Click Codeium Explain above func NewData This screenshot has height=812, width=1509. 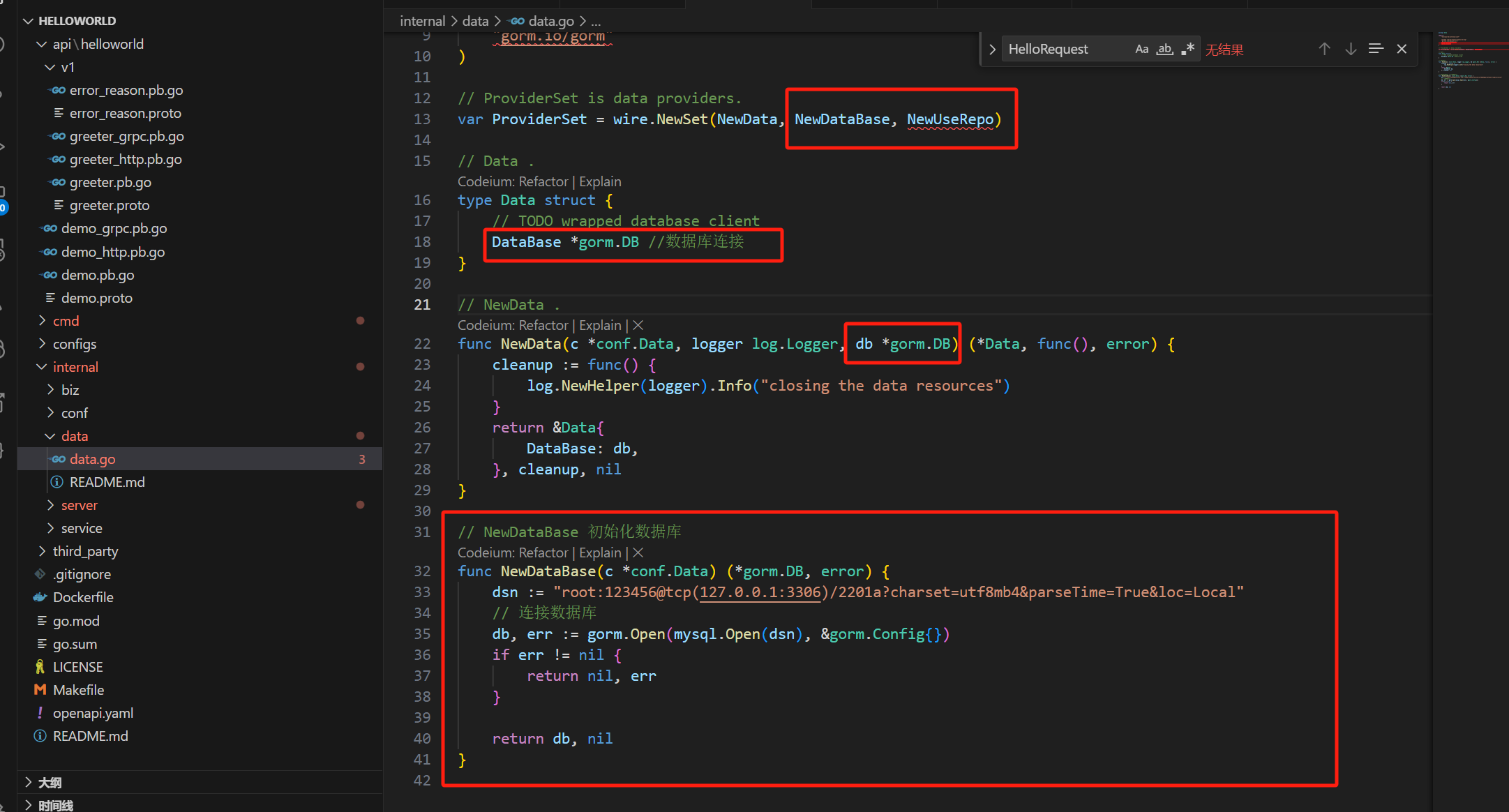600,325
